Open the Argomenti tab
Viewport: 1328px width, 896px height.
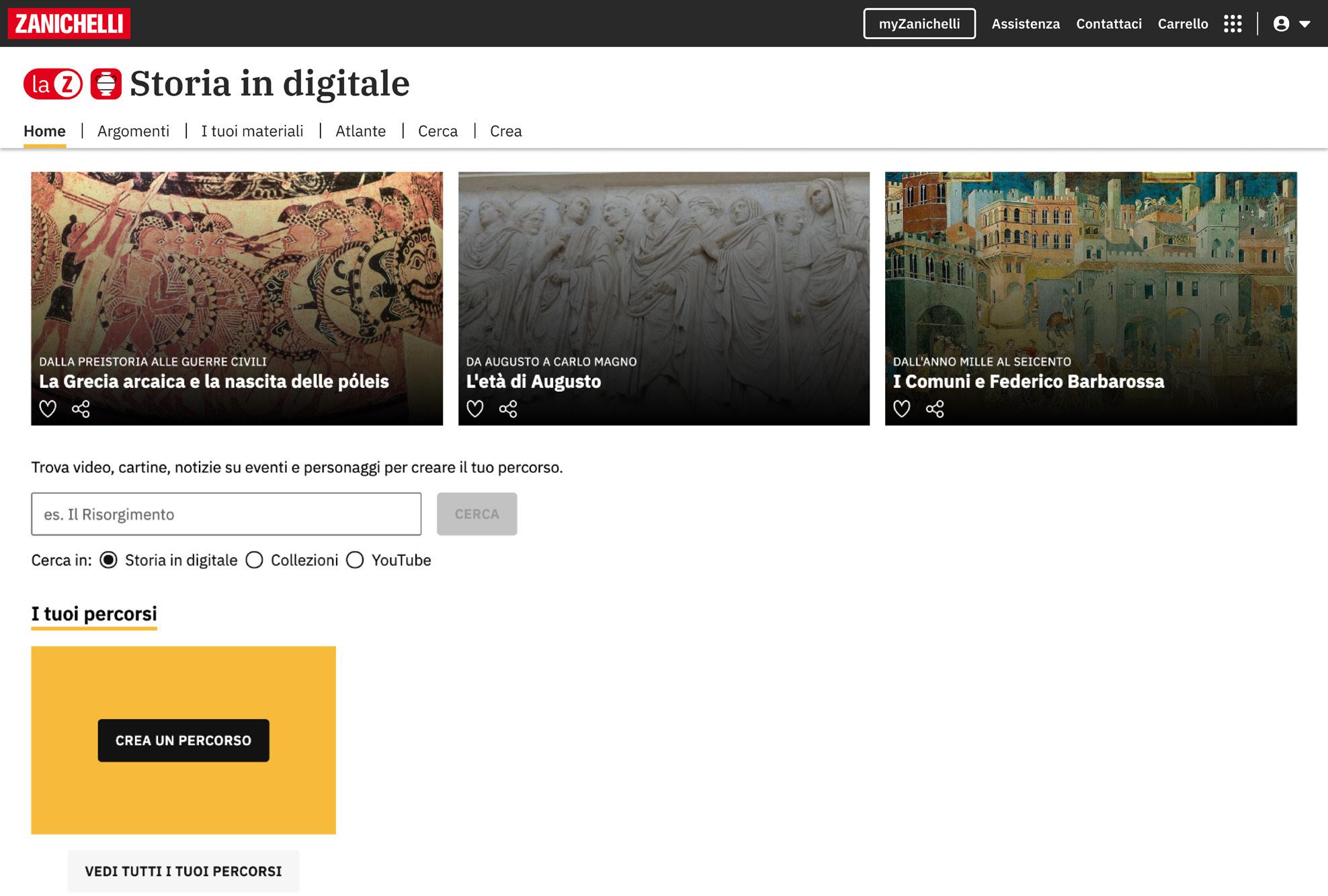coord(133,131)
